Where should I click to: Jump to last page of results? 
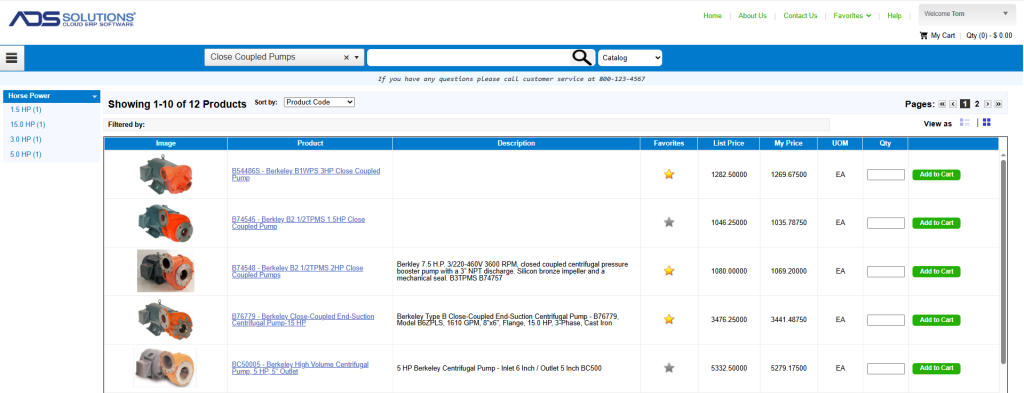(998, 104)
